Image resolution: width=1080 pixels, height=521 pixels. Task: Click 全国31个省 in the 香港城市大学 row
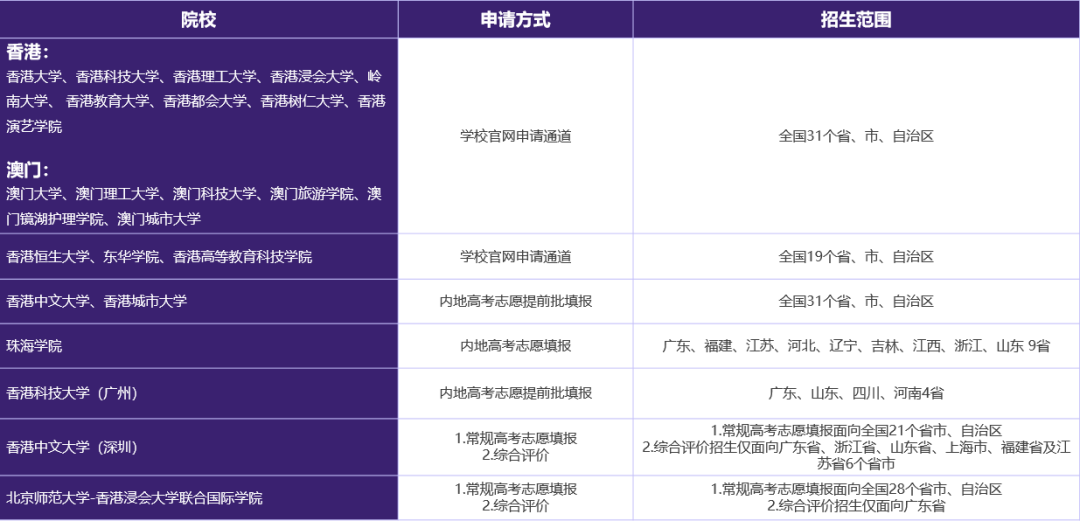tap(856, 301)
